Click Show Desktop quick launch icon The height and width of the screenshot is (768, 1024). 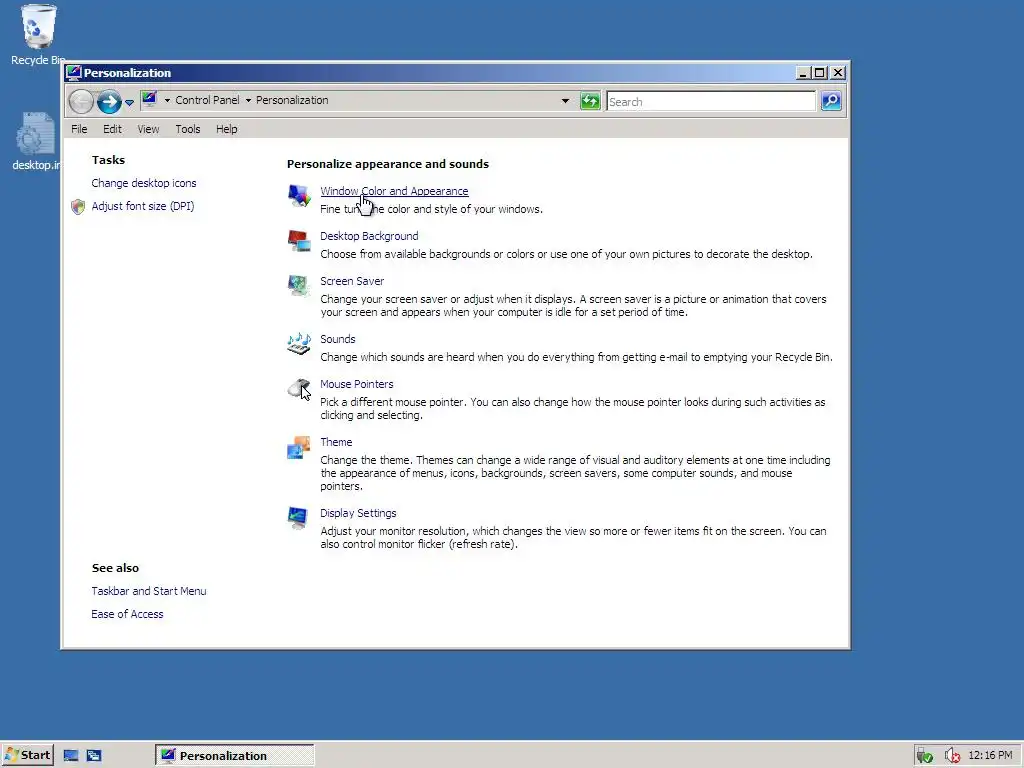71,756
